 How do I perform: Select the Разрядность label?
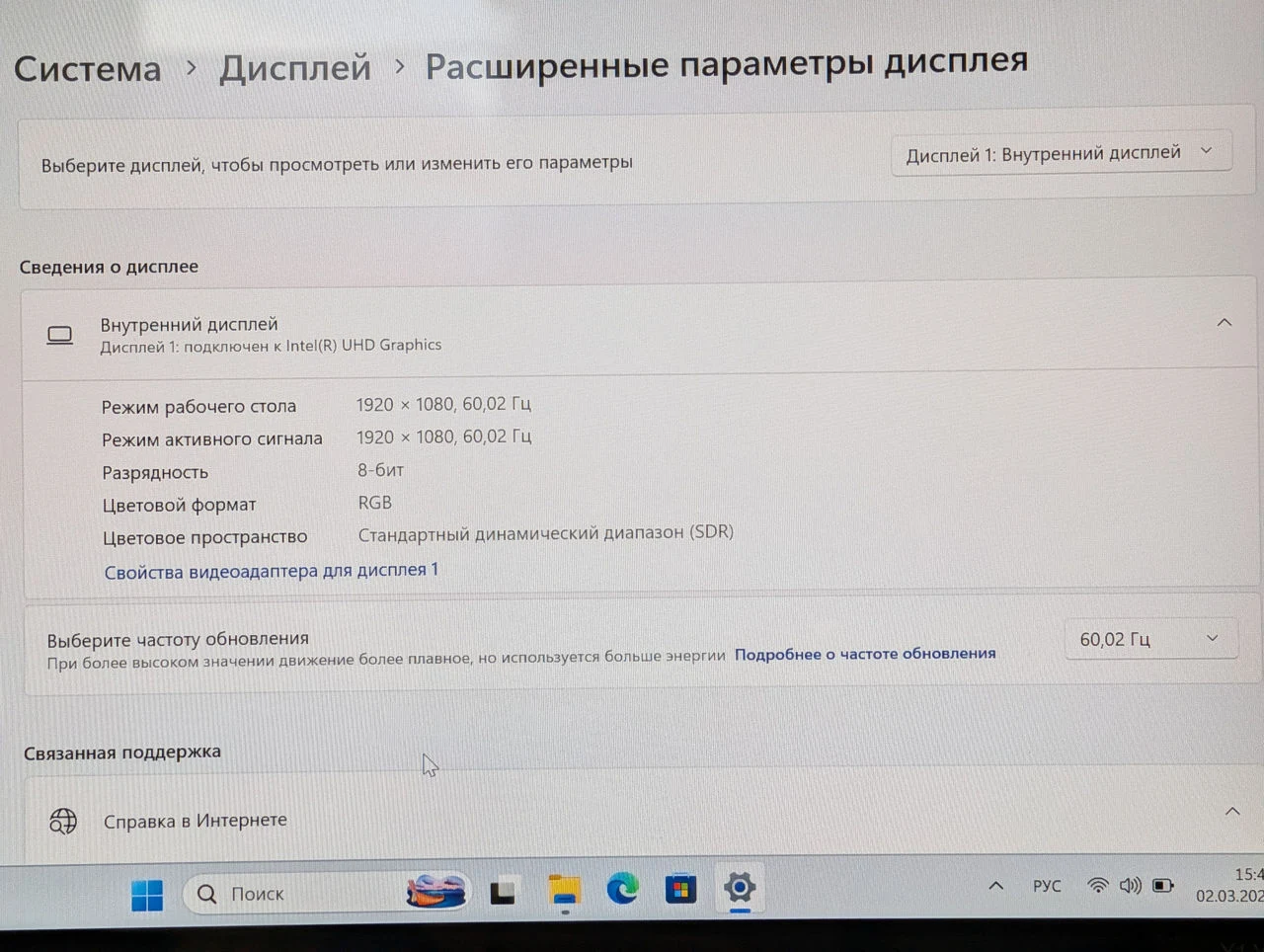click(155, 473)
